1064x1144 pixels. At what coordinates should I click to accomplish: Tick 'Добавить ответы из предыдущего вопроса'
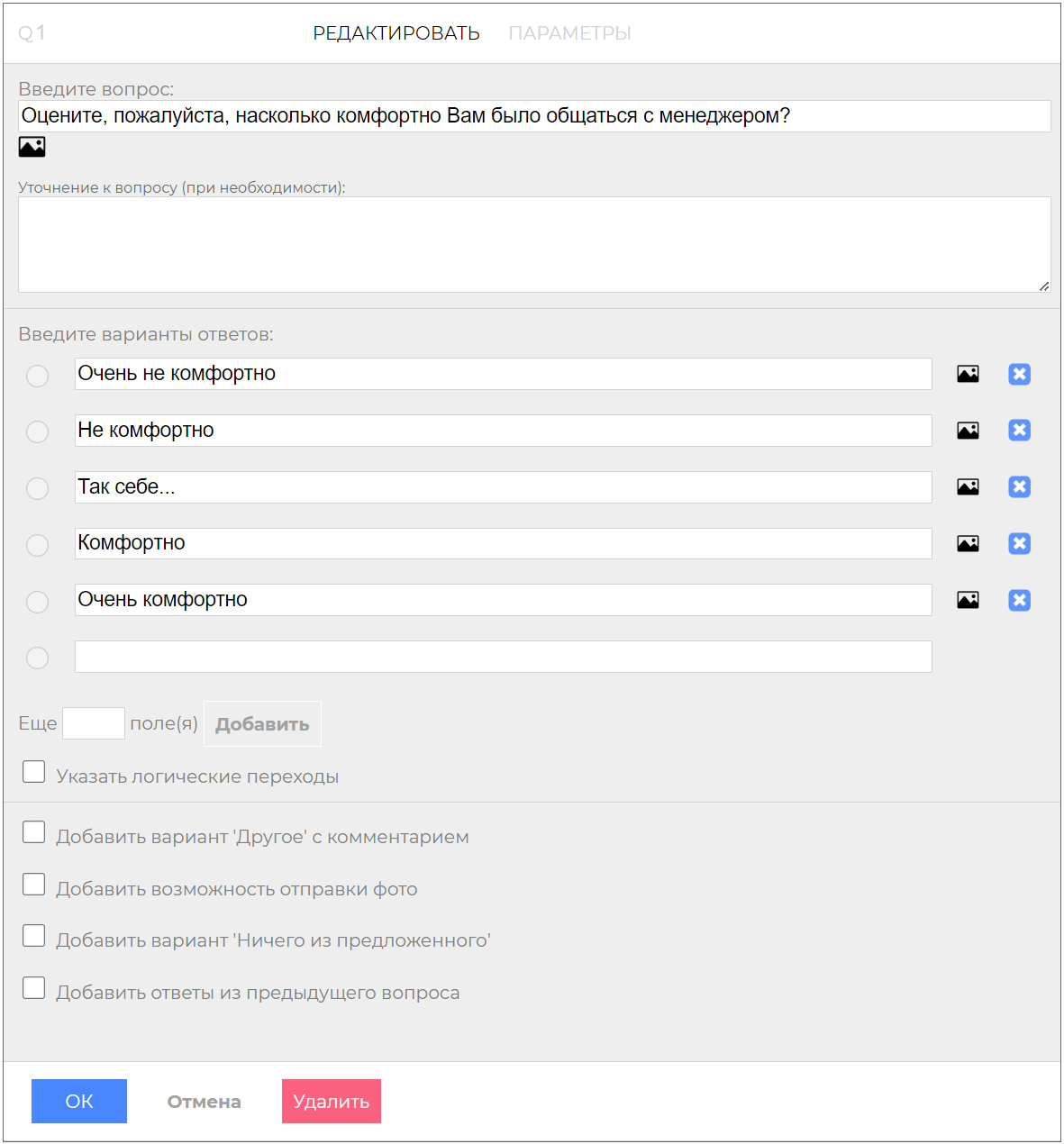coord(33,988)
